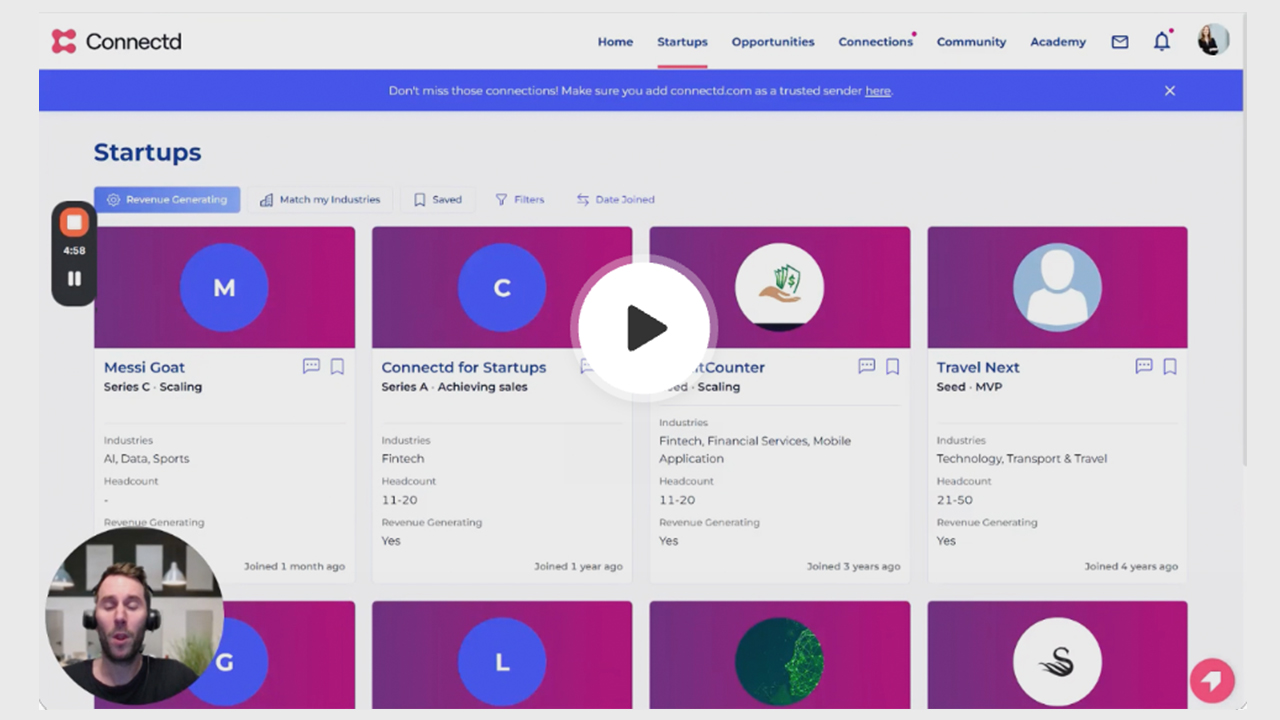Image resolution: width=1280 pixels, height=720 pixels.
Task: Stop the screen recording
Action: point(74,222)
